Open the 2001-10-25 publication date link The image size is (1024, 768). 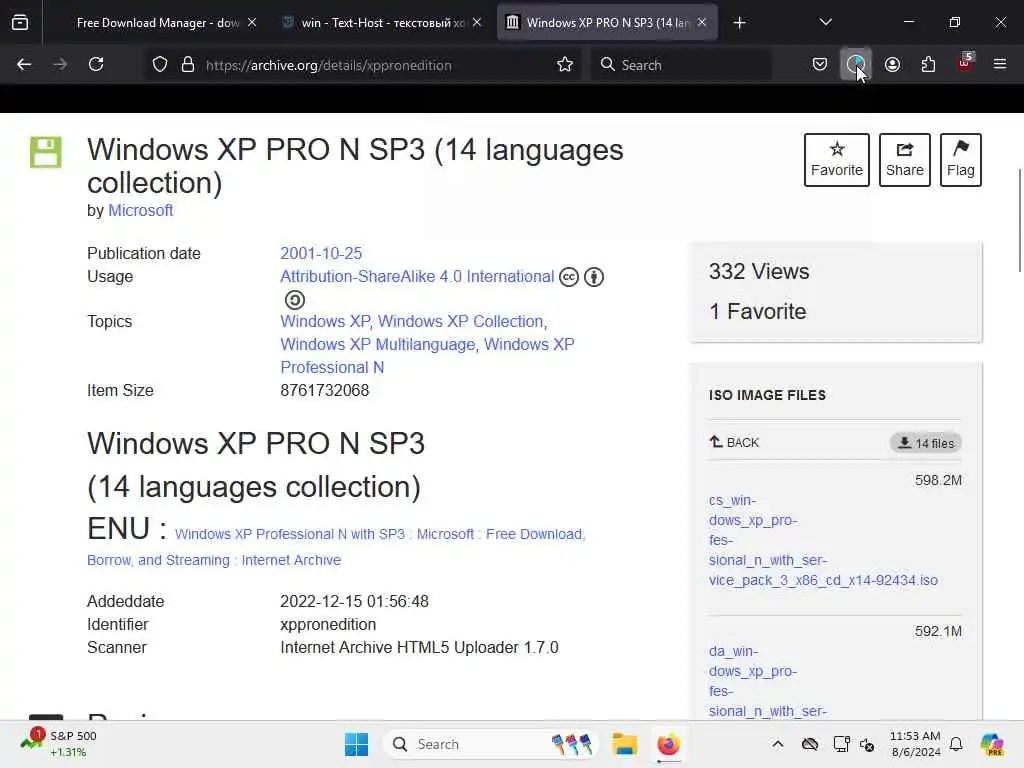(x=321, y=253)
